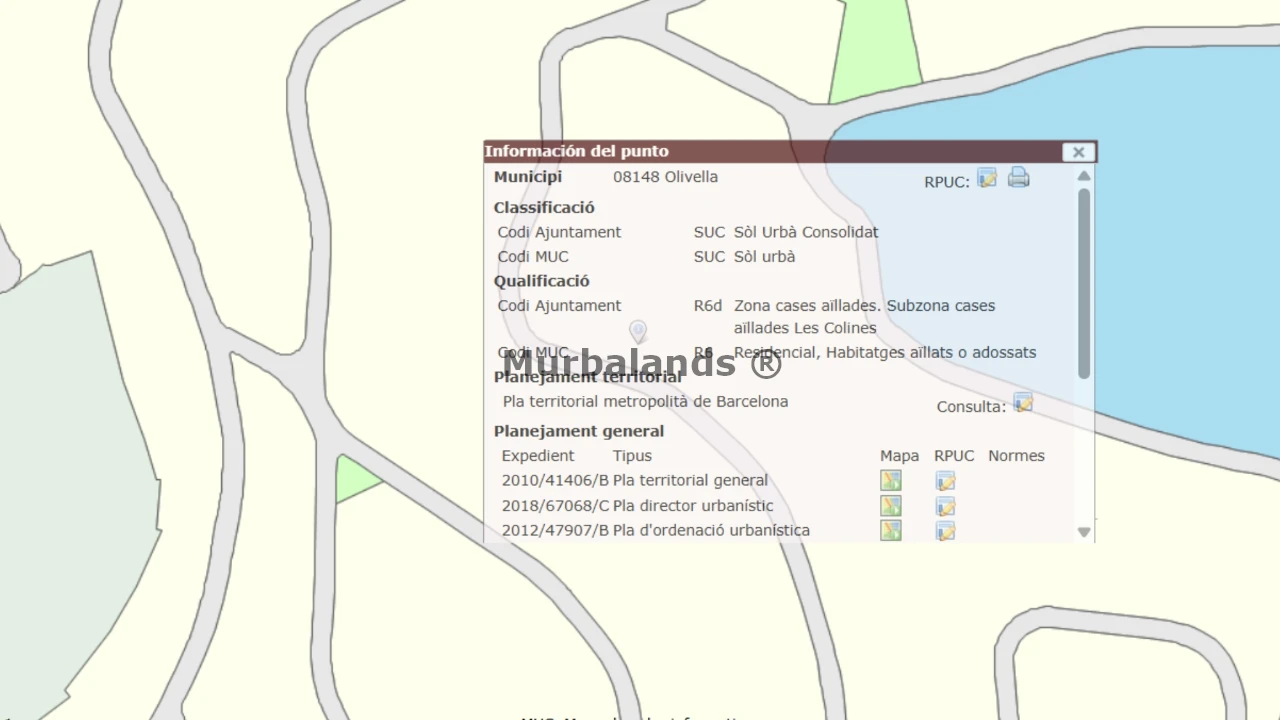1280x720 pixels.
Task: Click the "Pla territorial general" row text
Action: click(690, 480)
